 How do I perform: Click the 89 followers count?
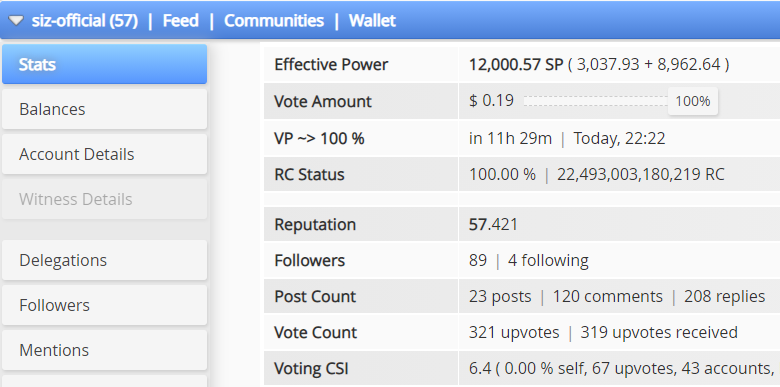478,260
